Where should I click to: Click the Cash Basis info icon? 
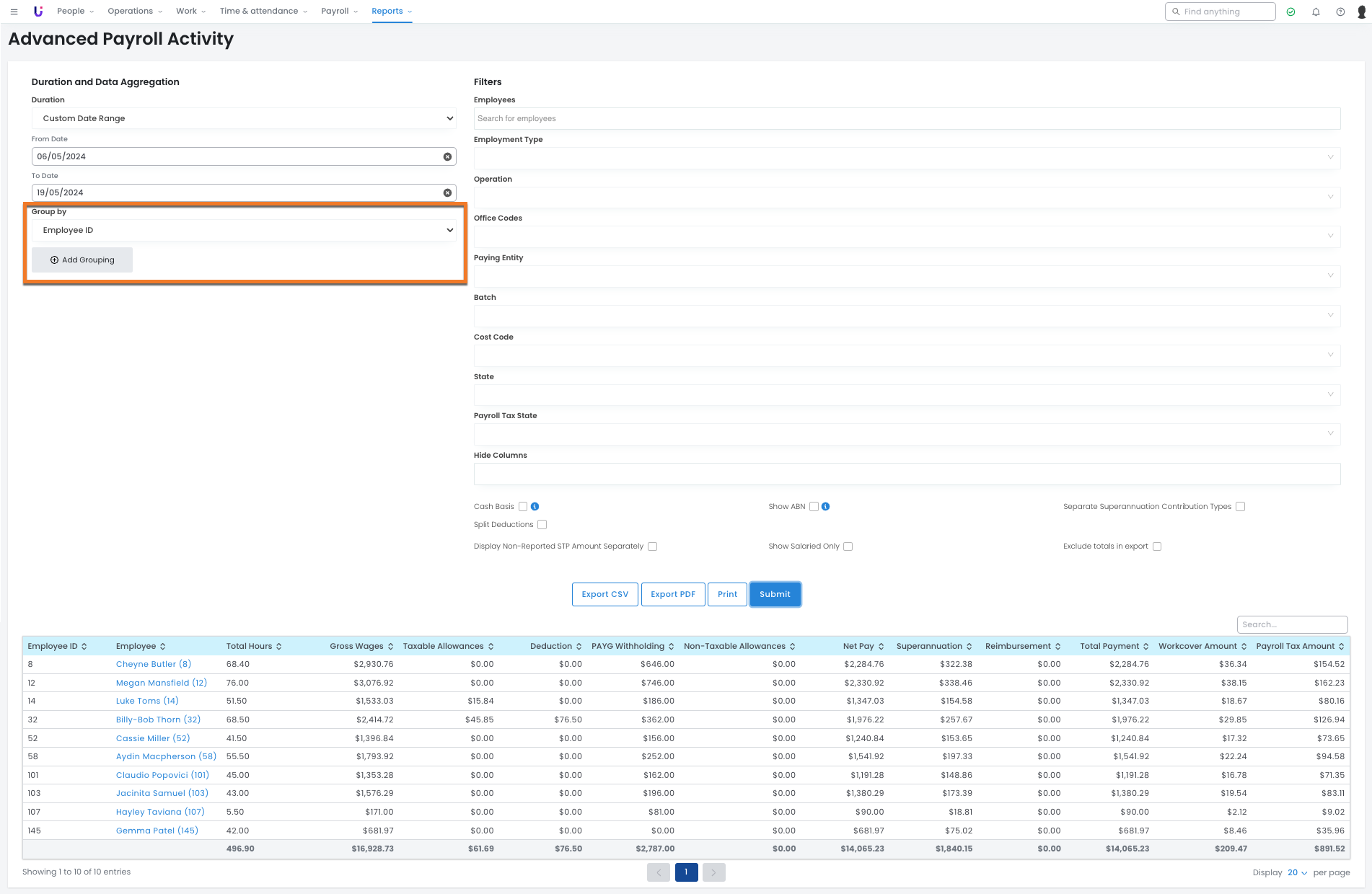(535, 507)
